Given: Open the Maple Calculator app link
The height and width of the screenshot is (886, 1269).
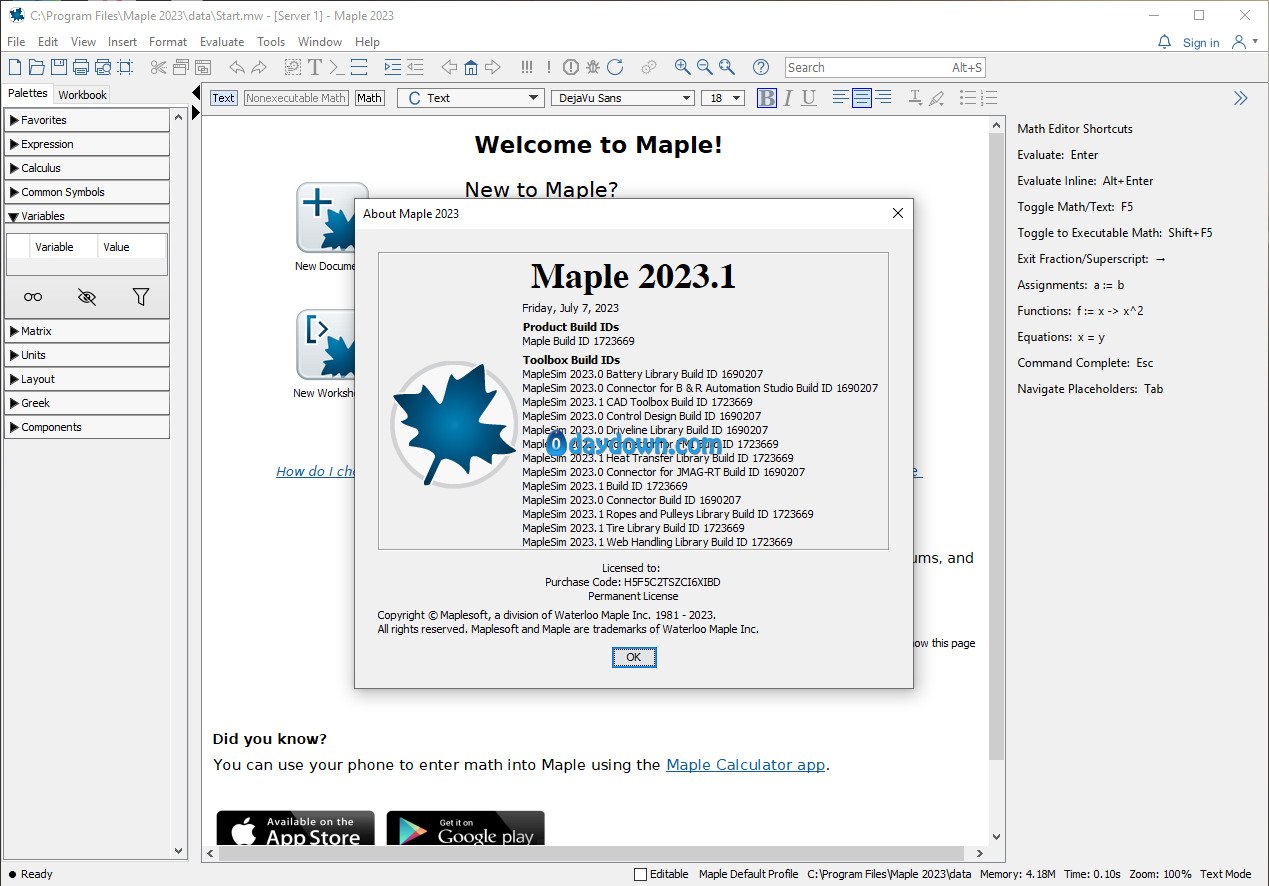Looking at the screenshot, I should tap(745, 765).
